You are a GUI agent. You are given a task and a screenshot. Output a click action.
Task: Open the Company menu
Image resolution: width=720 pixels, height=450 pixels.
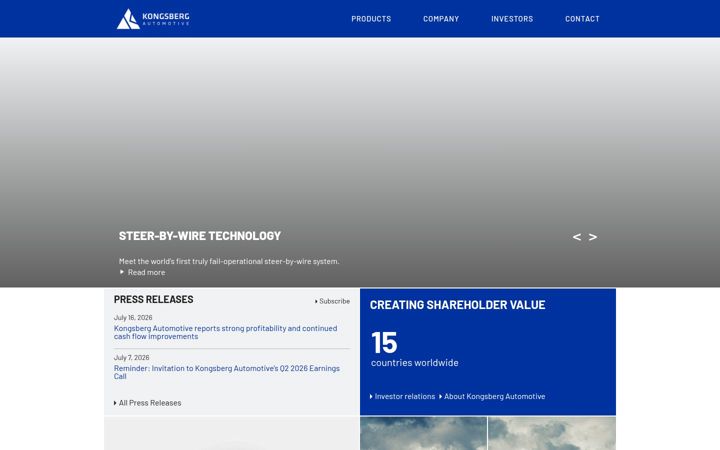pyautogui.click(x=441, y=19)
